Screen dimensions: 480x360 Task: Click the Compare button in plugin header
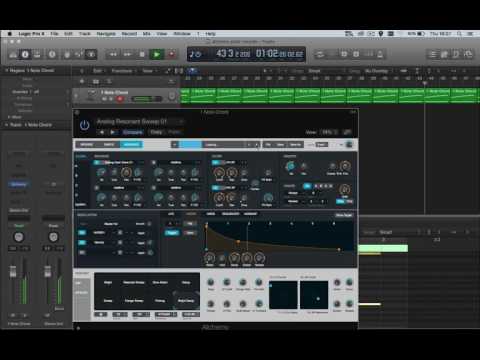point(133,132)
